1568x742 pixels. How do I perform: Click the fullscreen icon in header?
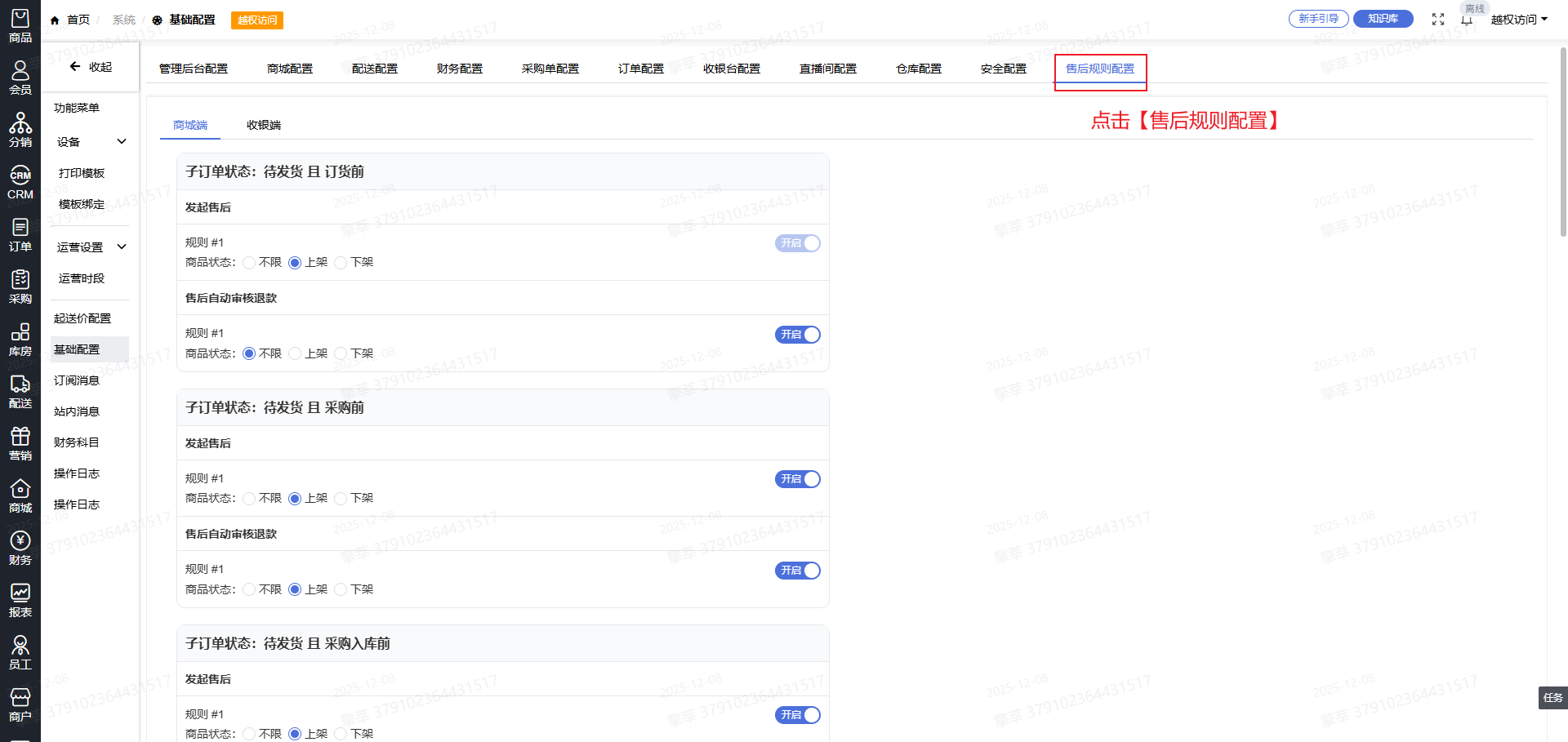click(x=1438, y=20)
